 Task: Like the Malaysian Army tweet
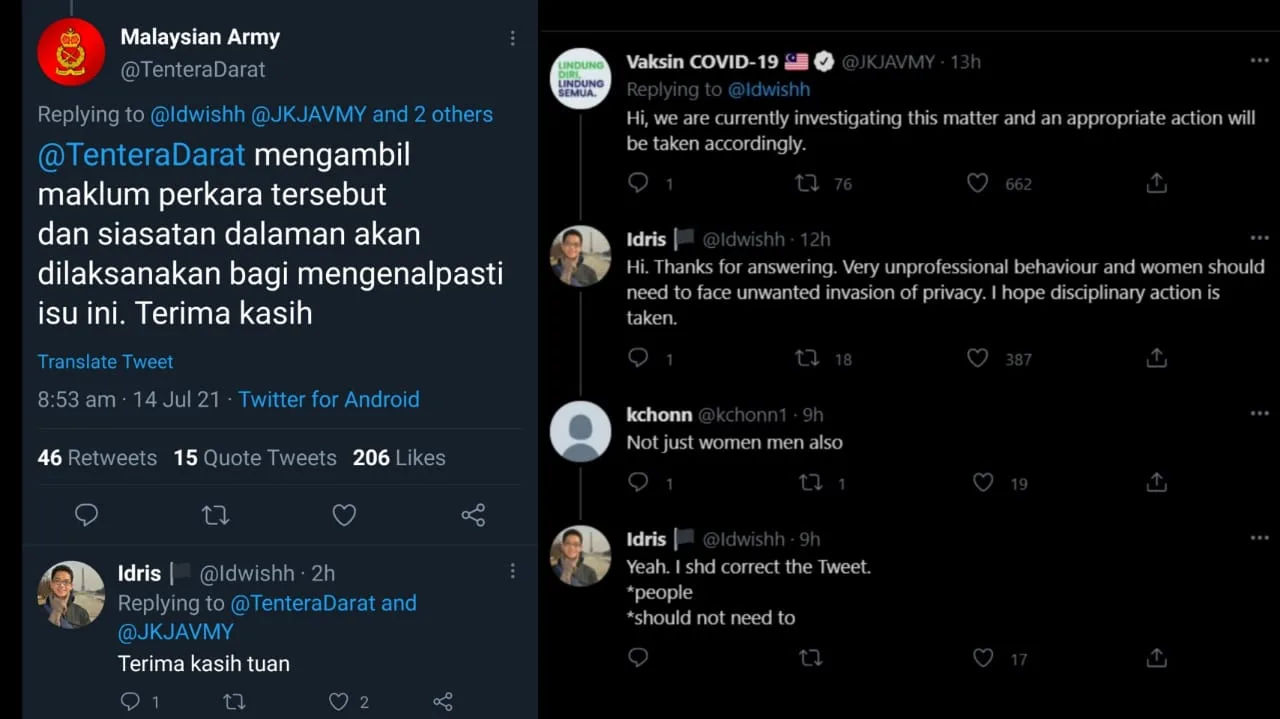coord(344,515)
